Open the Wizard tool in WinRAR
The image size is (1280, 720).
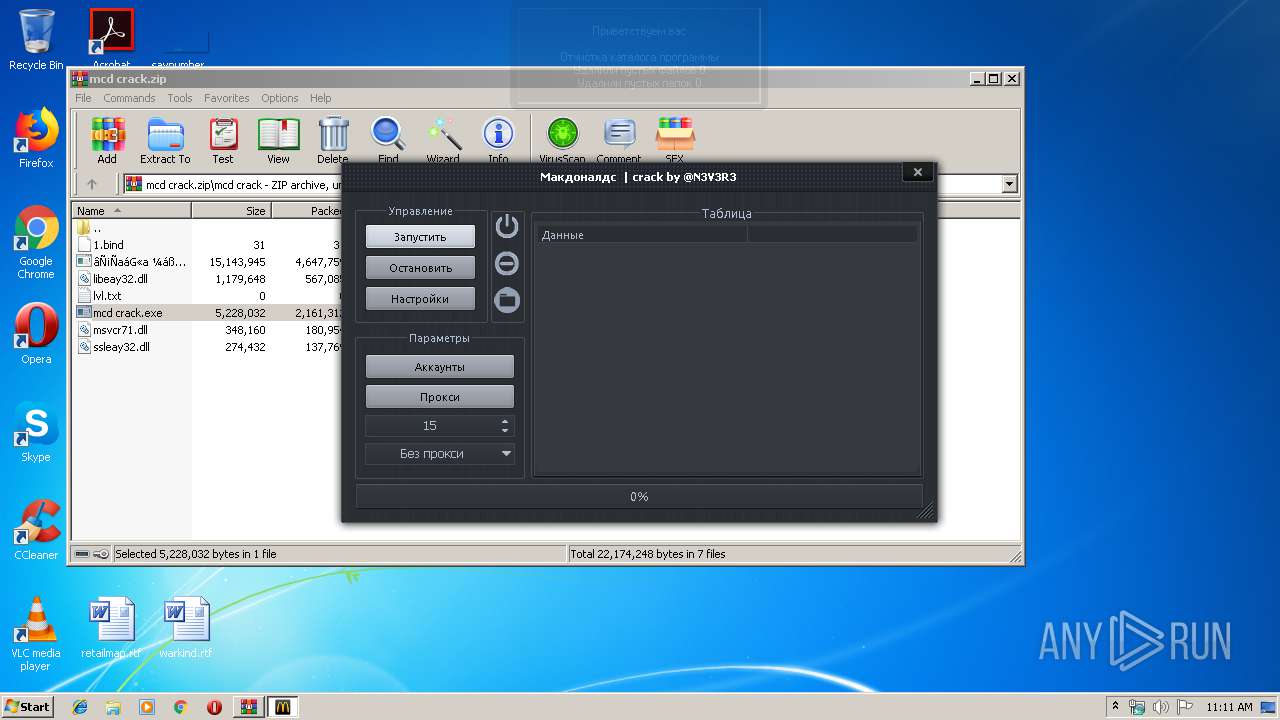click(x=443, y=140)
